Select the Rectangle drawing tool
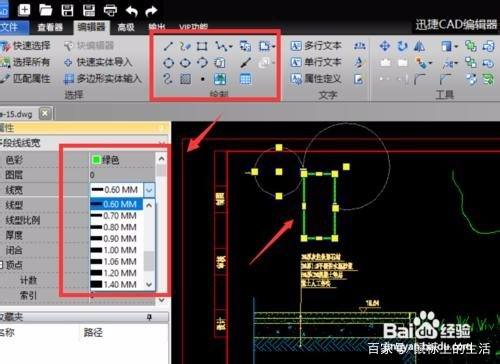 click(202, 46)
